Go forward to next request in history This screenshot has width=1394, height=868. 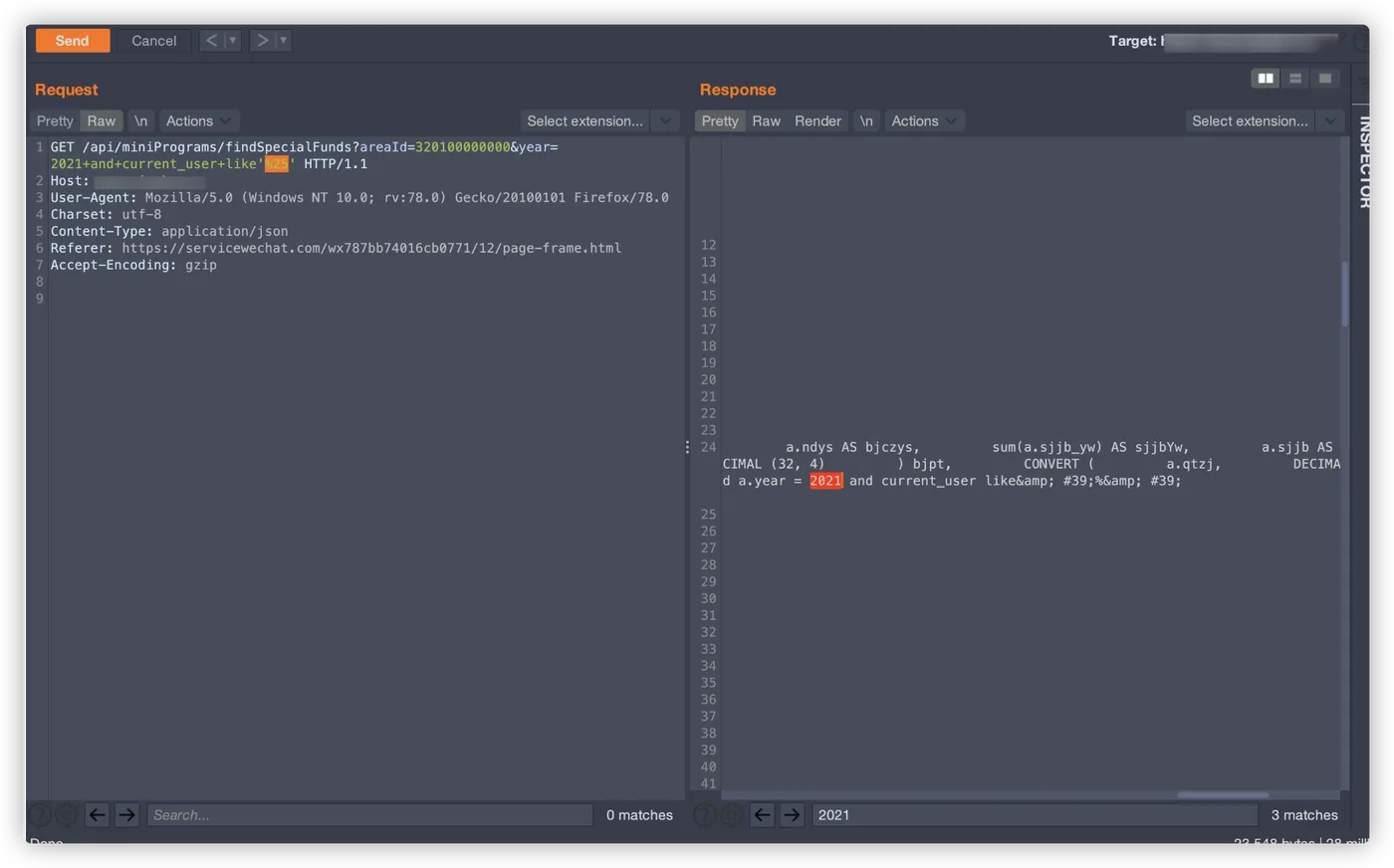pos(262,41)
